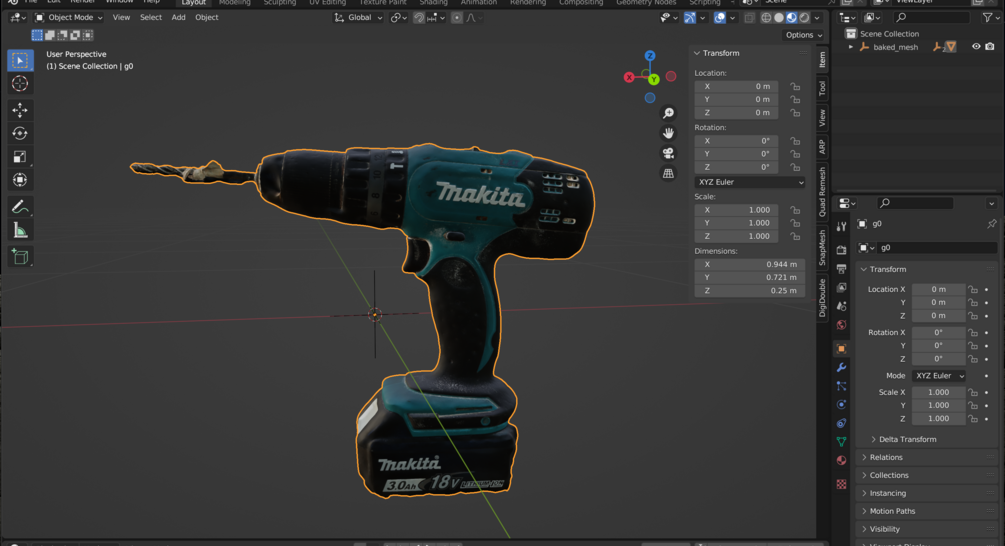Click the outliner search field
The height and width of the screenshot is (546, 1005).
point(932,18)
